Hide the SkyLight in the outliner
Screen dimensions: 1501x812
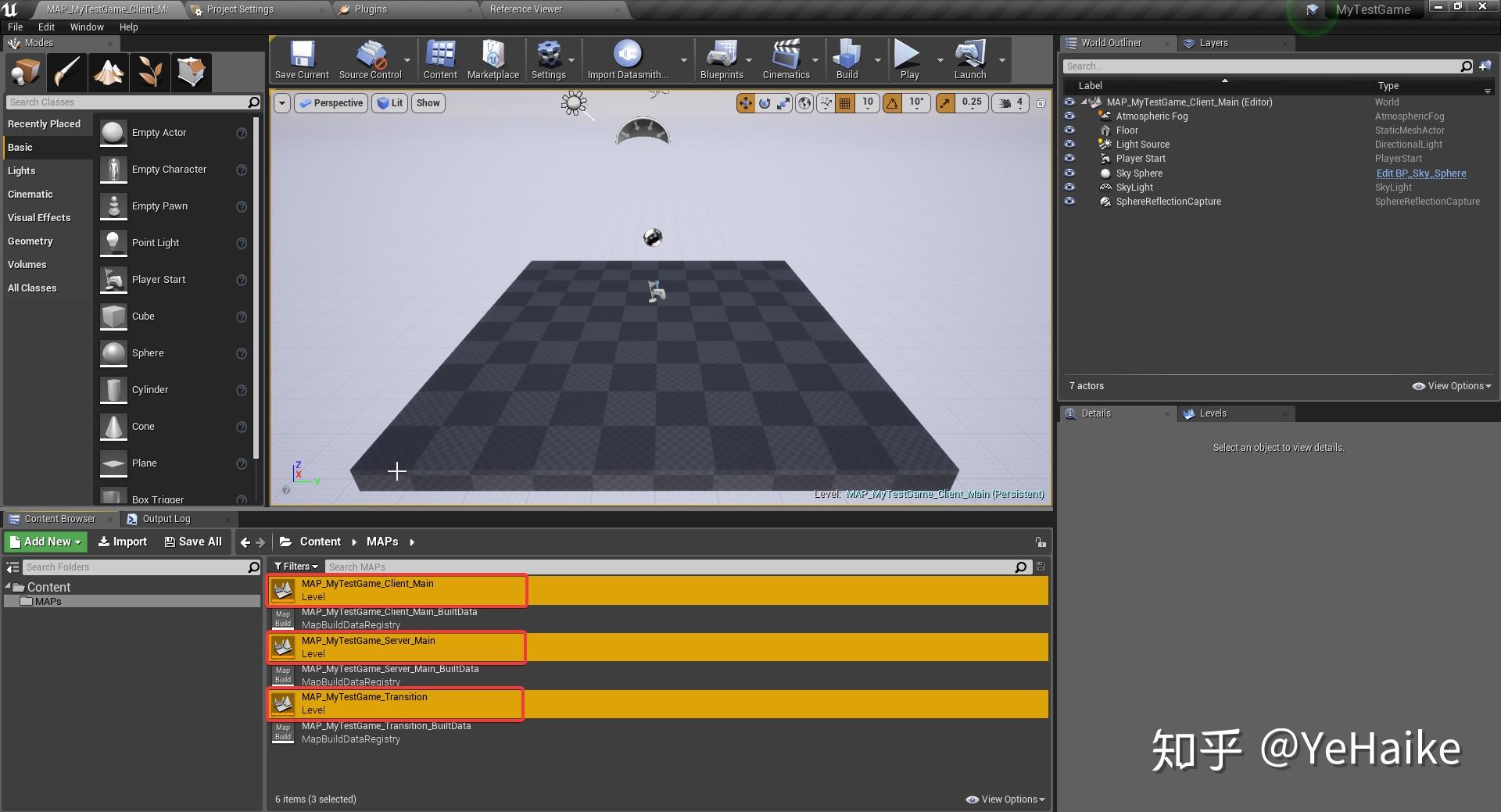click(x=1069, y=187)
